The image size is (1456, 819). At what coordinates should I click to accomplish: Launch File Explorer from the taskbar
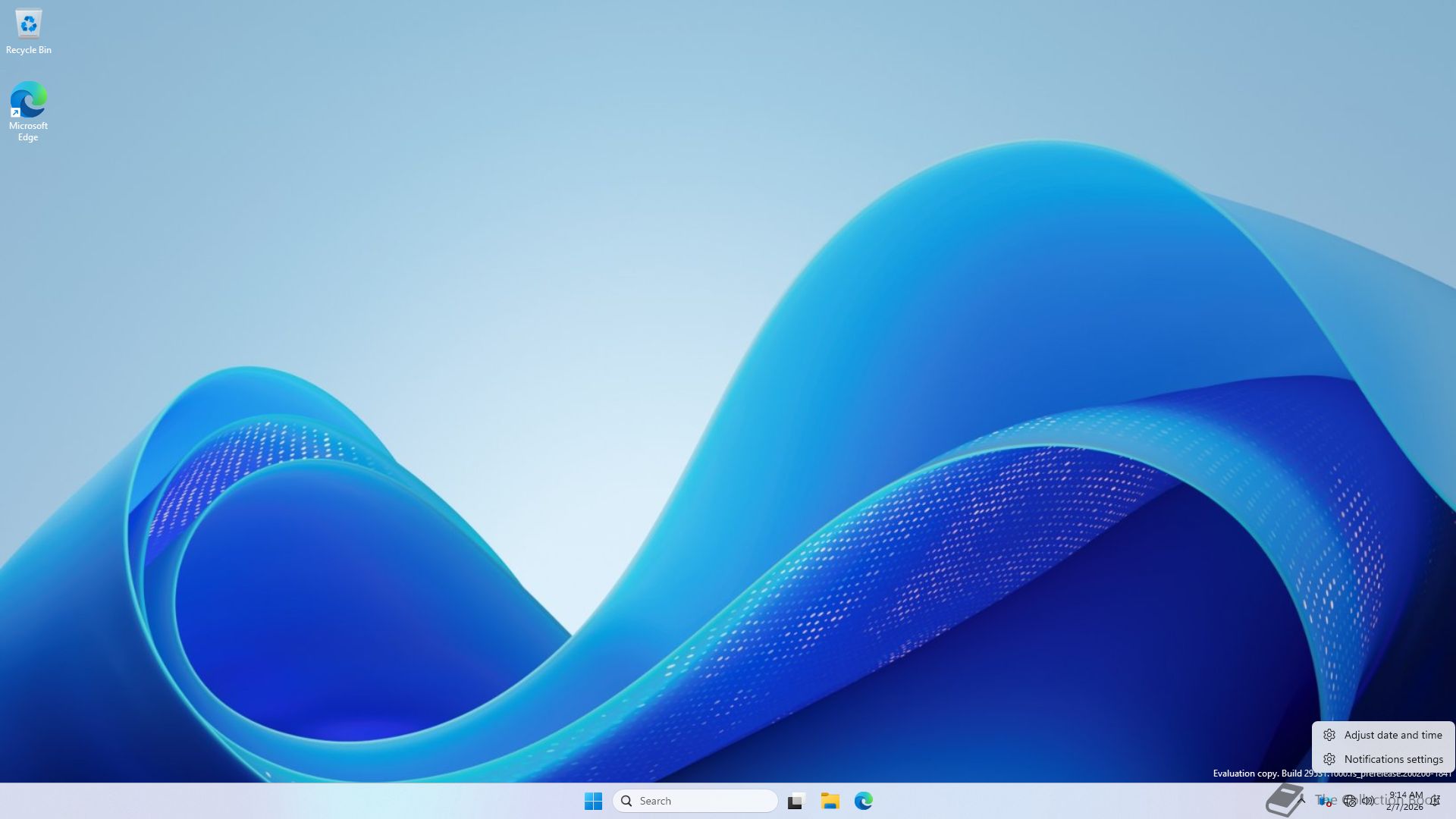(x=830, y=801)
